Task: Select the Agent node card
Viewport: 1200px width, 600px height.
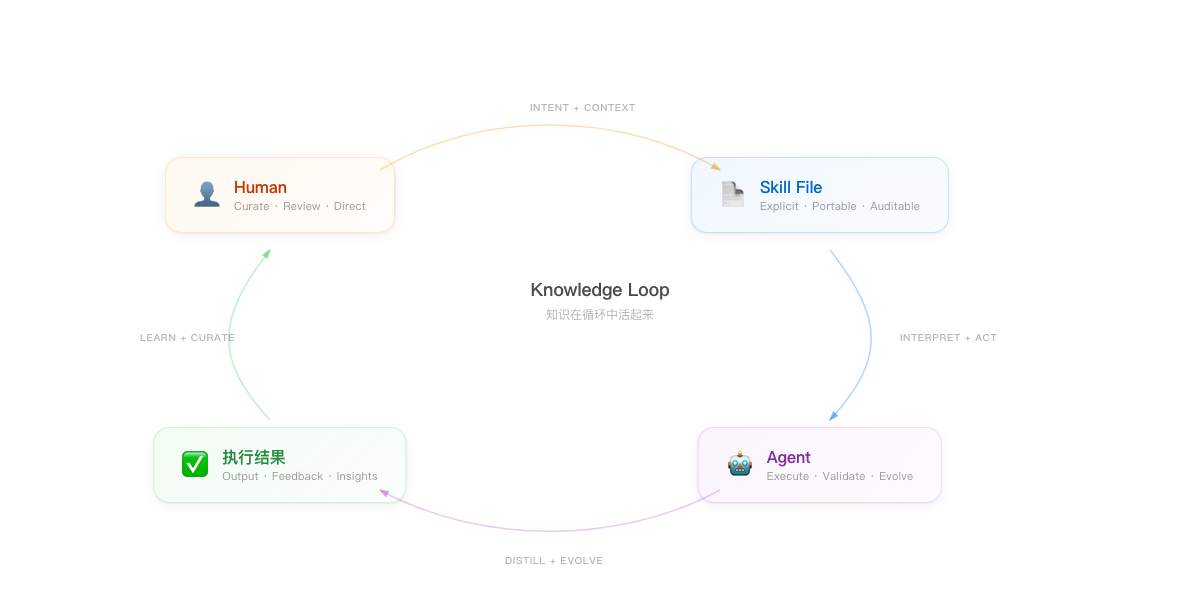Action: tap(820, 464)
